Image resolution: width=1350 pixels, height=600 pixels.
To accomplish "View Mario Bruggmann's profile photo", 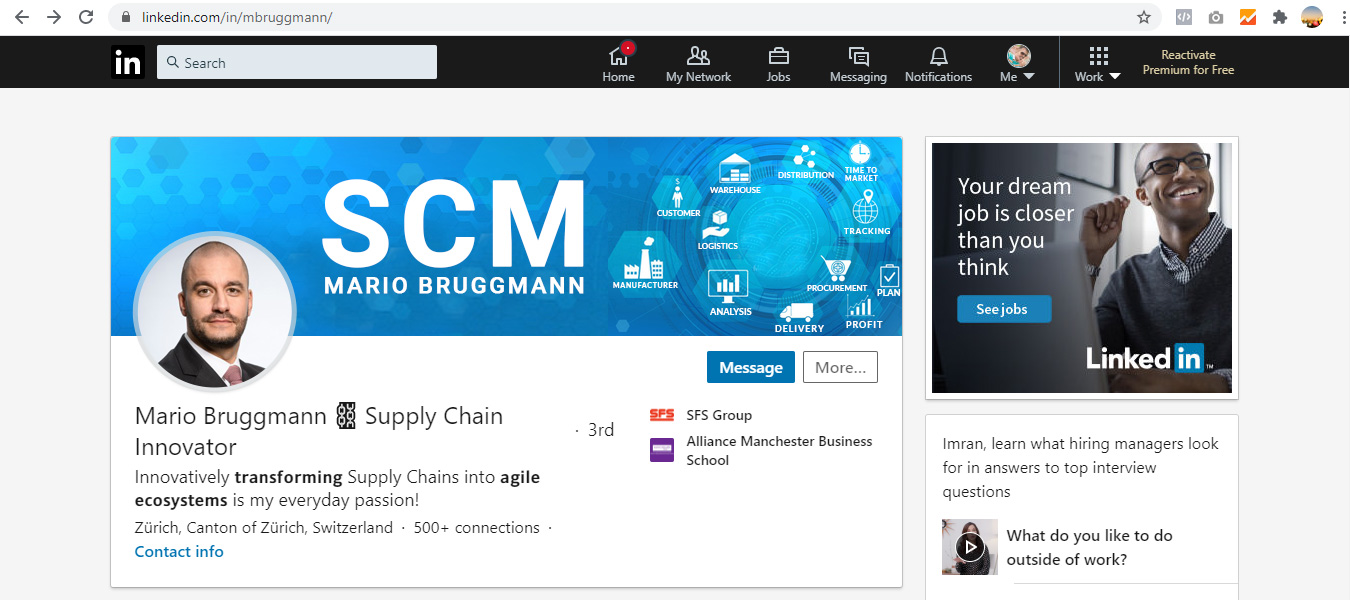I will [x=215, y=312].
